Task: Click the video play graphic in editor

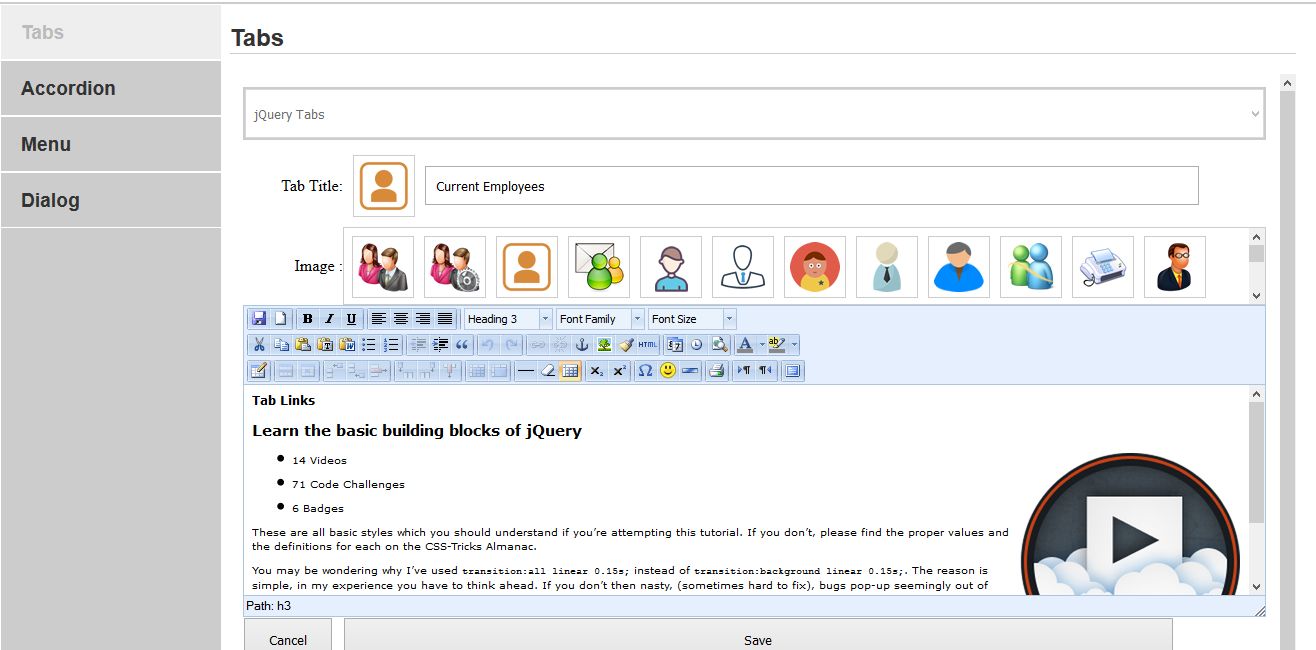Action: point(1130,525)
